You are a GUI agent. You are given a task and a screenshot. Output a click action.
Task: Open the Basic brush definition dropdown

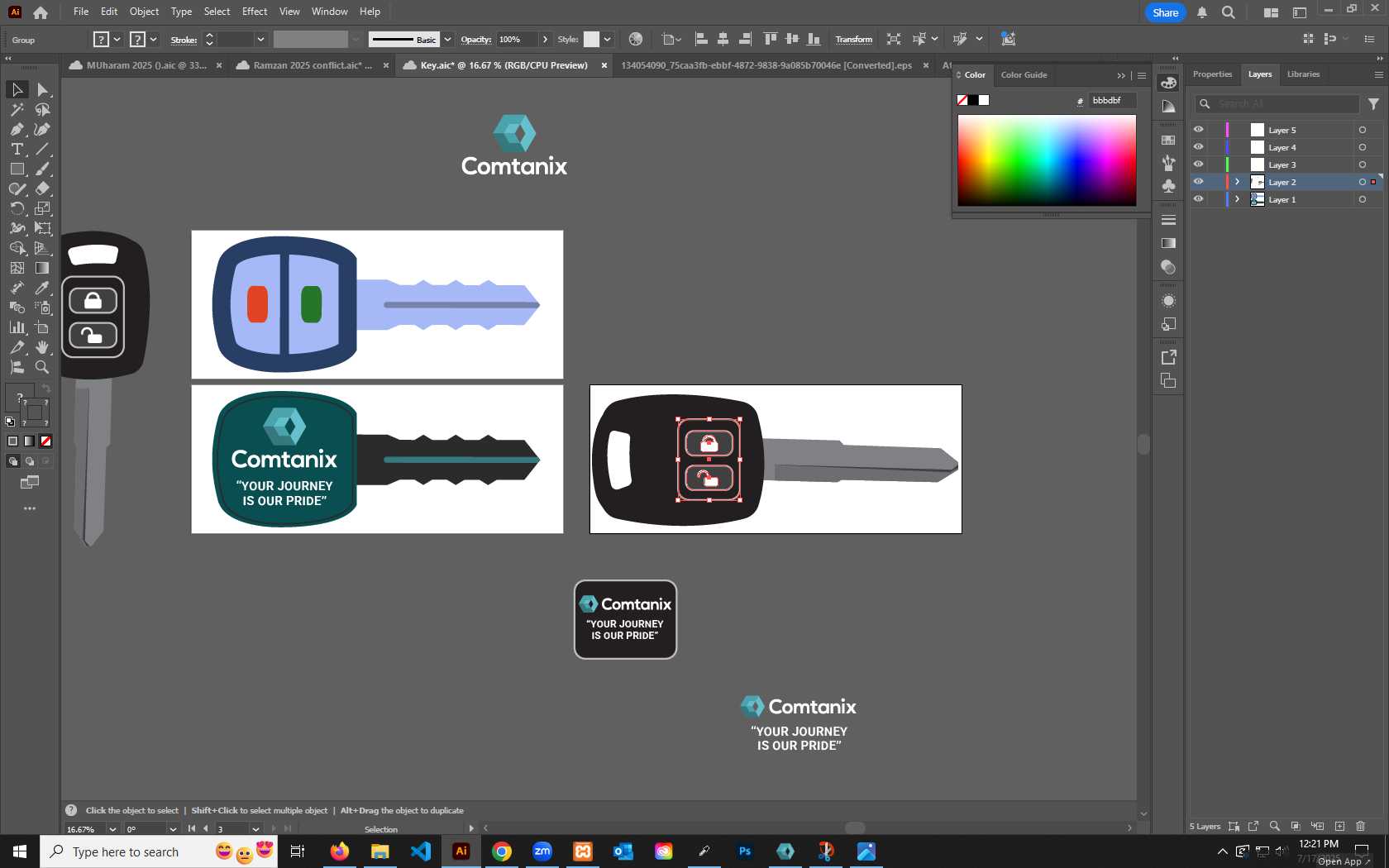pyautogui.click(x=447, y=39)
